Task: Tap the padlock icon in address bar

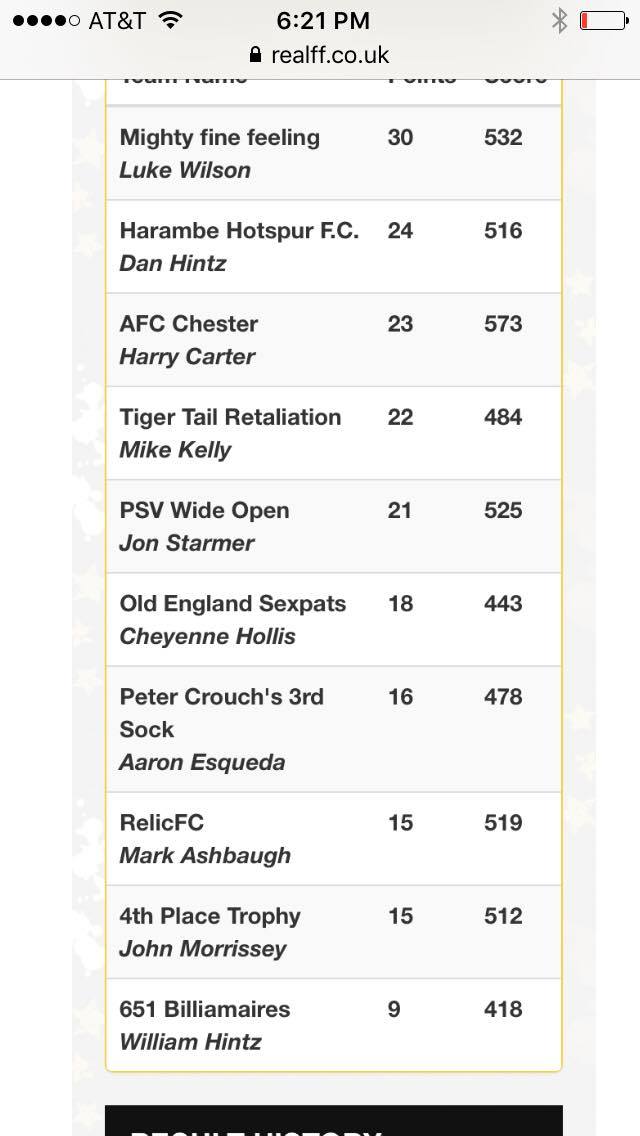Action: [x=255, y=55]
